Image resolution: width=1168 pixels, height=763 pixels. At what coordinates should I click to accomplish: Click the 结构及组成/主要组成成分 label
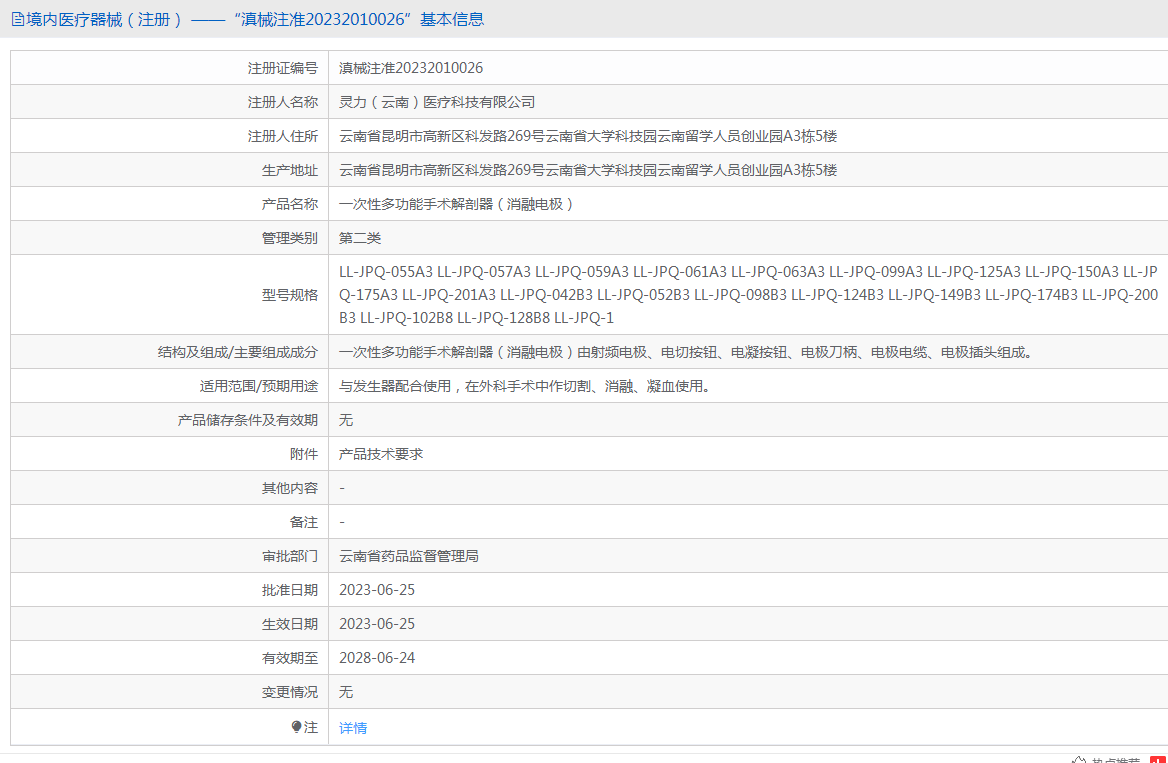238,352
